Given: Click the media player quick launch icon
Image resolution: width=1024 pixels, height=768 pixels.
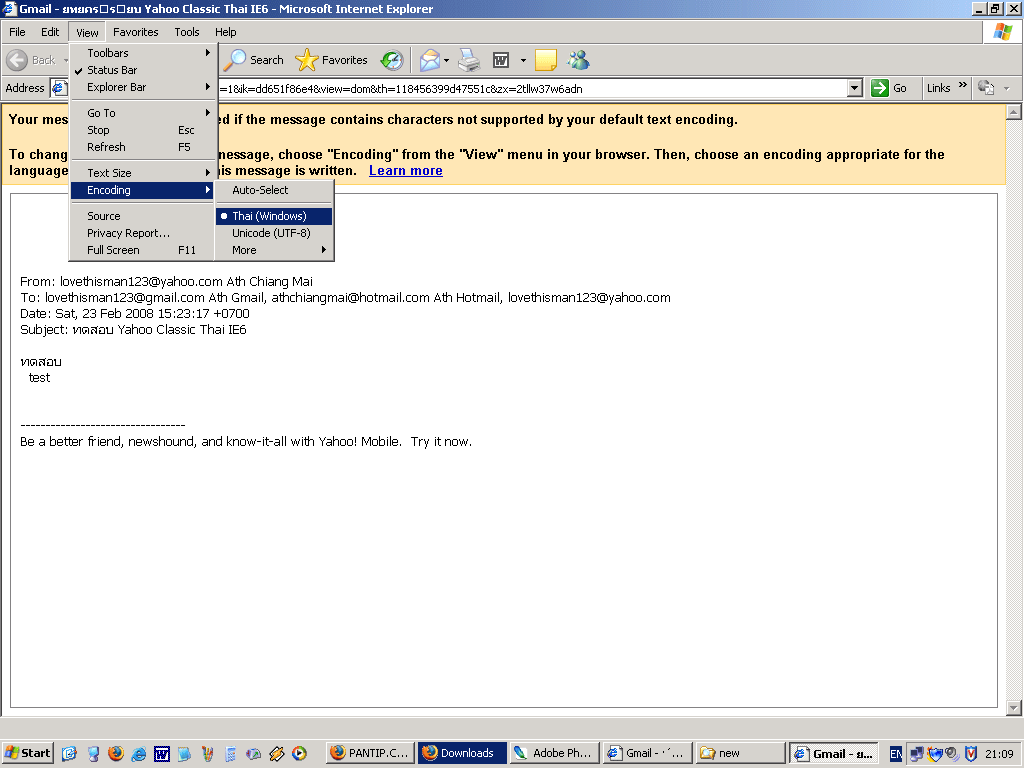Looking at the screenshot, I should [299, 754].
